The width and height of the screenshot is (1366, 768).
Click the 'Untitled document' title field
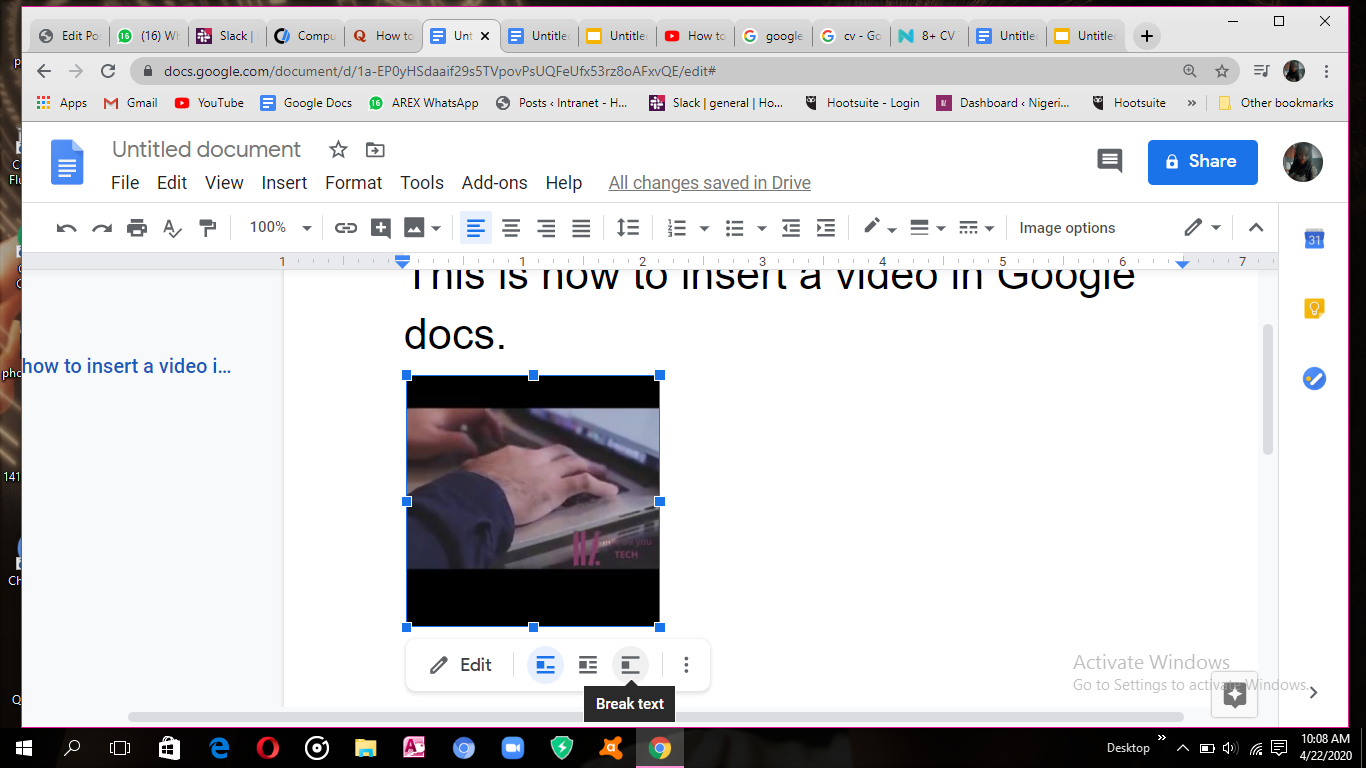click(206, 150)
